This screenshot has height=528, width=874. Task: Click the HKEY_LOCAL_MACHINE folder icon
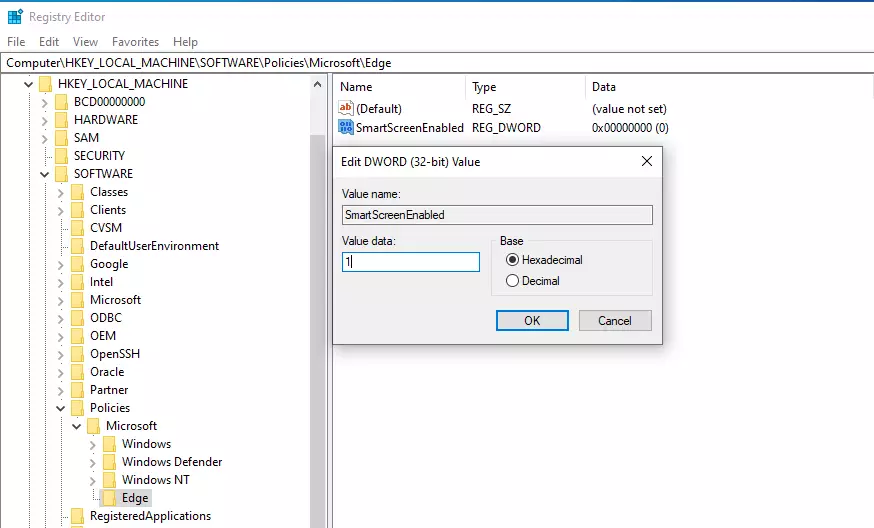coord(46,84)
